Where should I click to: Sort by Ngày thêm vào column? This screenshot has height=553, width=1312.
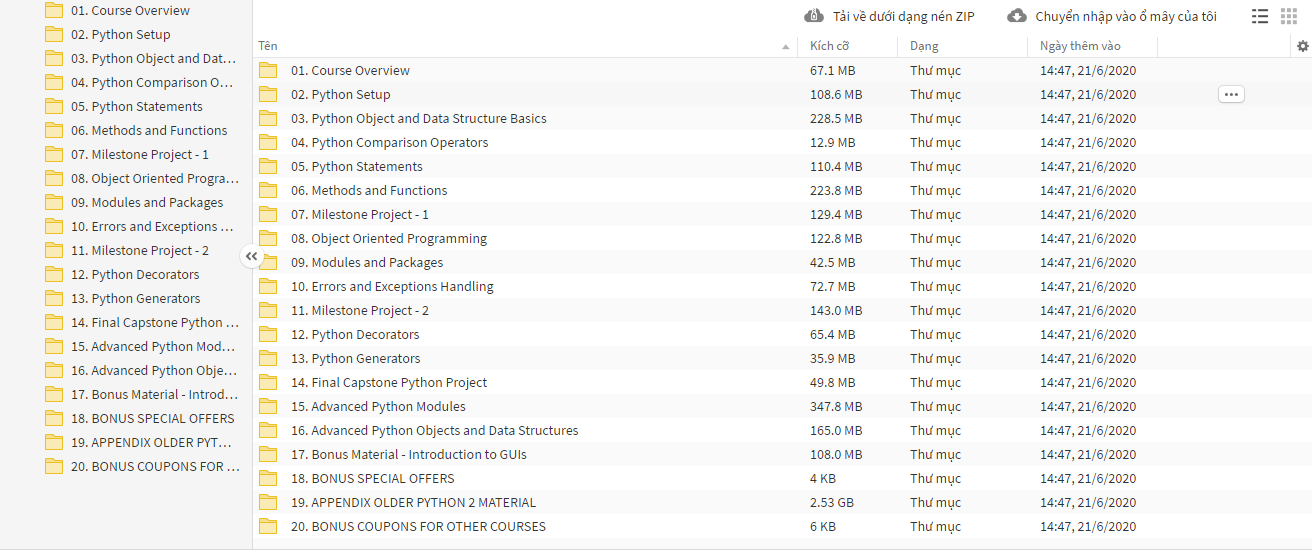(x=1080, y=46)
